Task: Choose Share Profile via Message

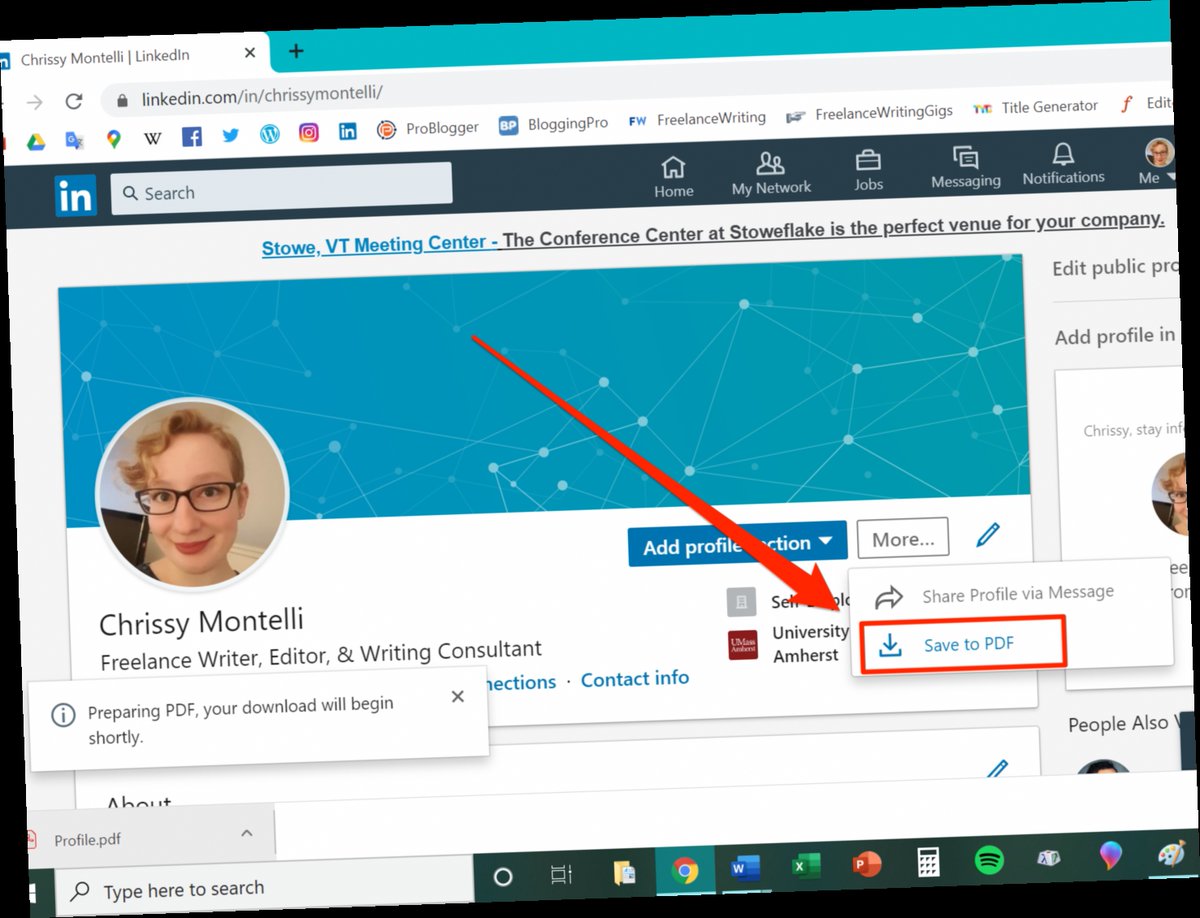Action: point(1017,592)
